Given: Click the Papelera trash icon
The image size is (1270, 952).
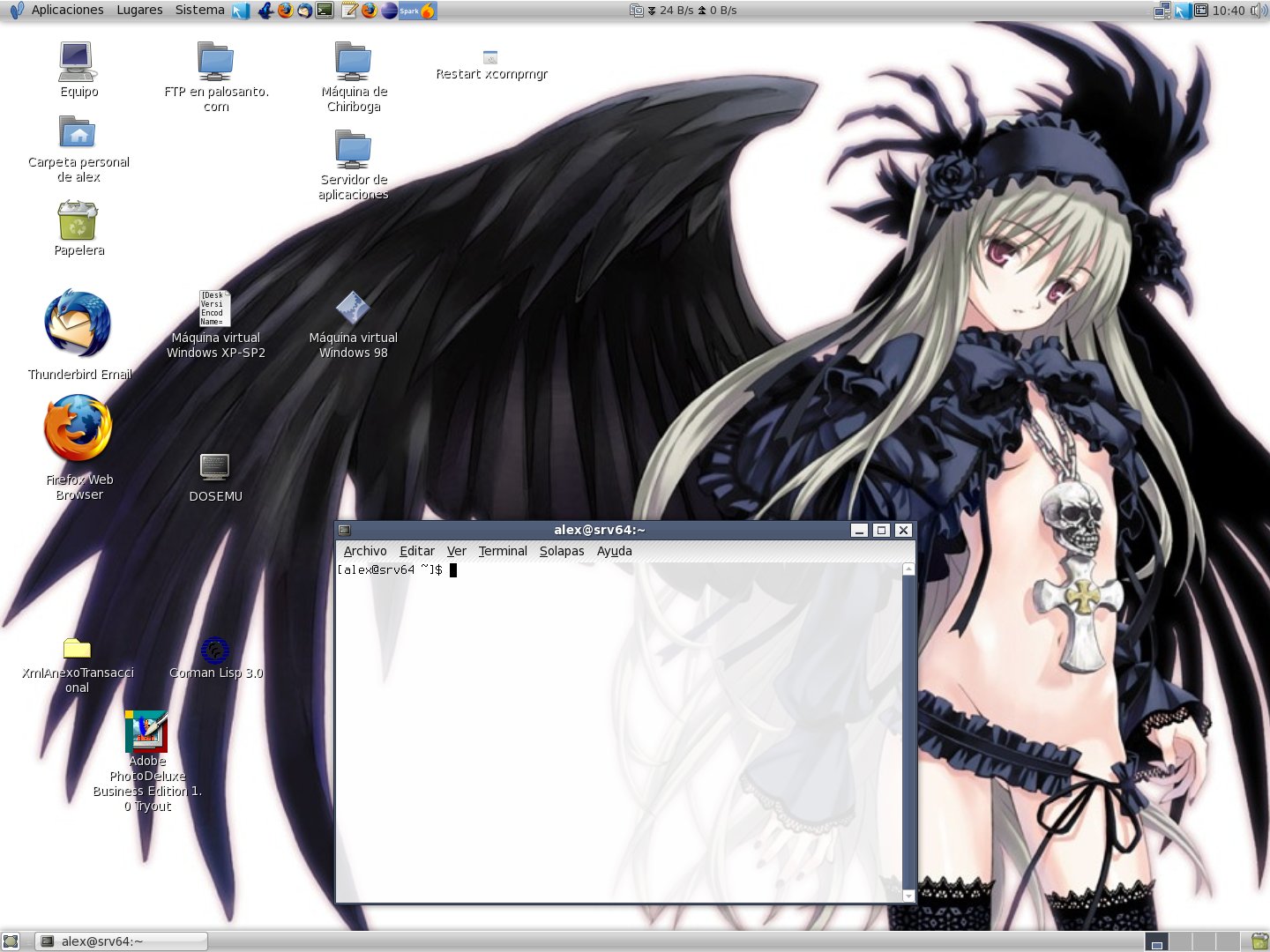Looking at the screenshot, I should point(78,220).
